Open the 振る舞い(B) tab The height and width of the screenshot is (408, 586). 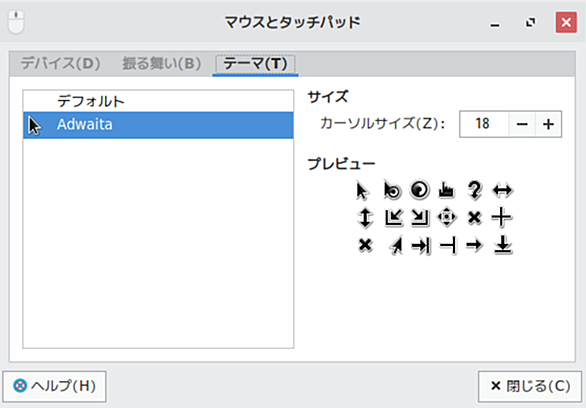[x=161, y=64]
